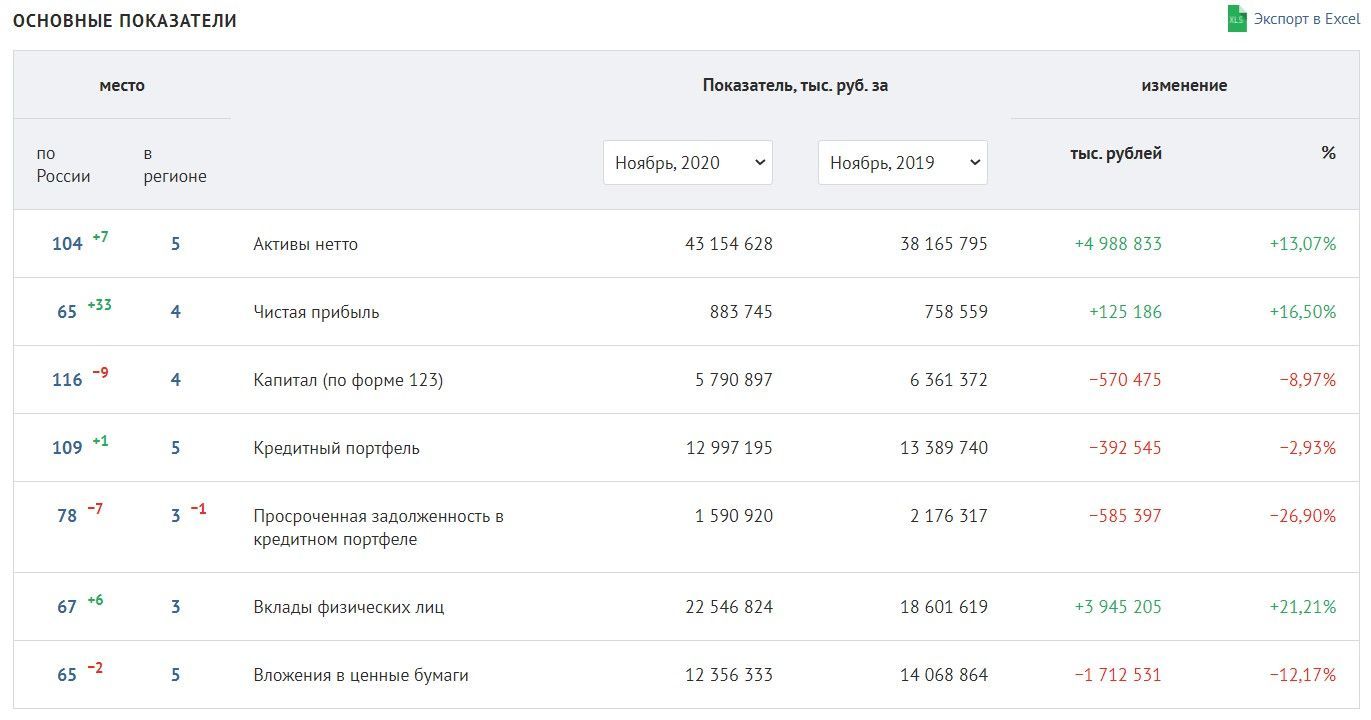Screen dimensions: 1371x720
Task: Open the 'Вложения в ценные бумаги' indicator
Action: tap(361, 675)
